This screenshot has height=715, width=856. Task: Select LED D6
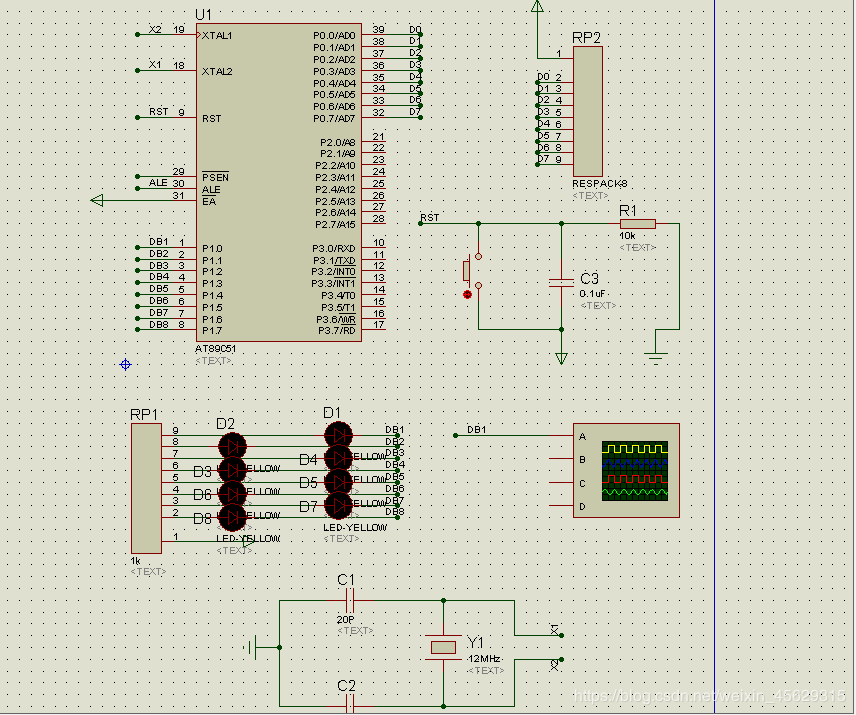tap(232, 493)
